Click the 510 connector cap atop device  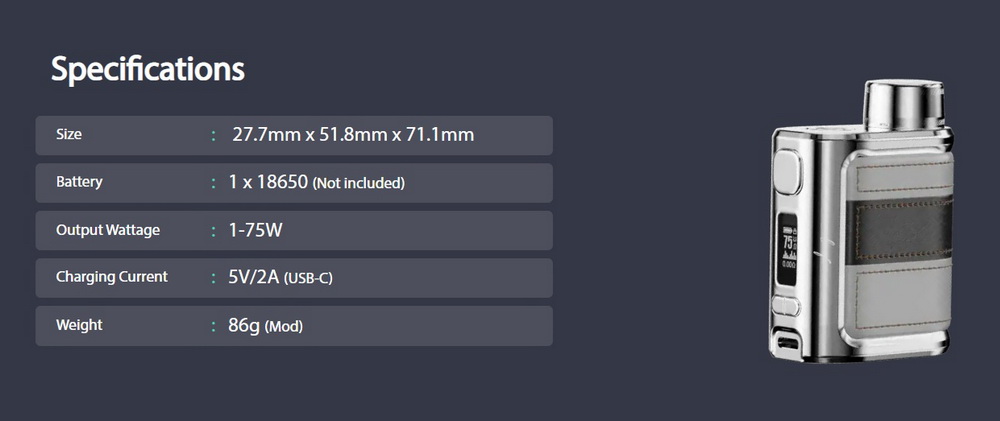904,105
